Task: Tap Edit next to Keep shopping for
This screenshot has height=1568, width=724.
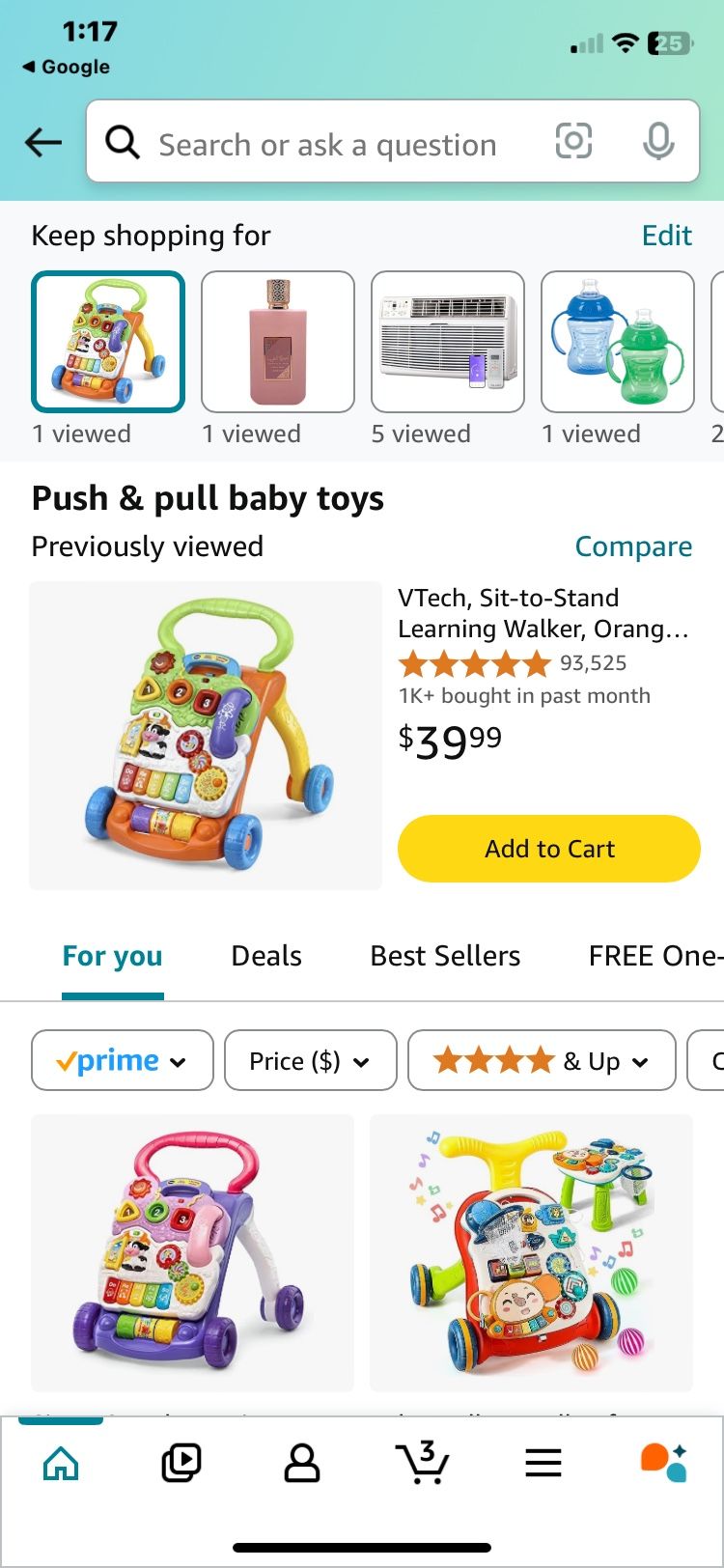Action: [x=667, y=236]
